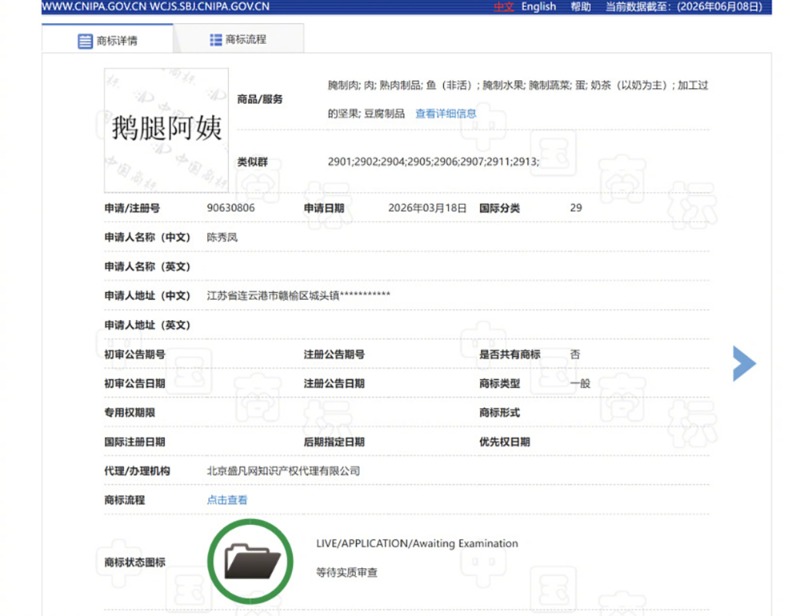Click the 后期指定日期 label
This screenshot has height=616, width=800.
point(334,442)
